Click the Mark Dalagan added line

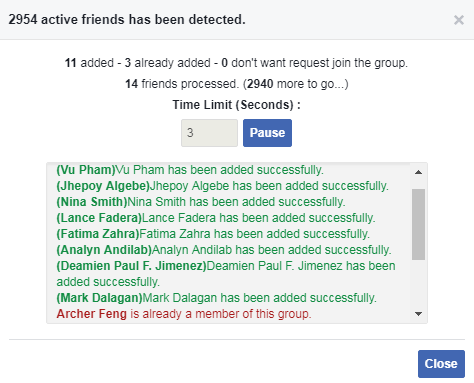[x=216, y=298]
